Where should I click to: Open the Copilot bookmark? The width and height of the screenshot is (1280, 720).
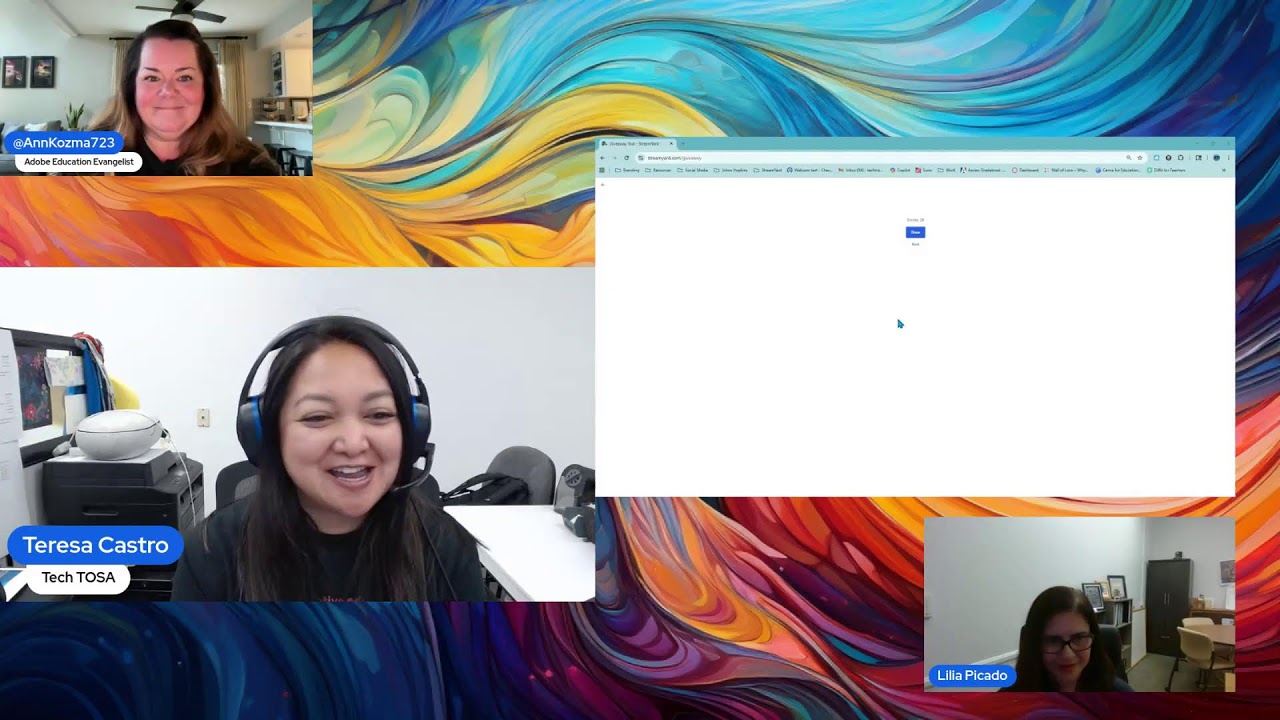[x=900, y=170]
